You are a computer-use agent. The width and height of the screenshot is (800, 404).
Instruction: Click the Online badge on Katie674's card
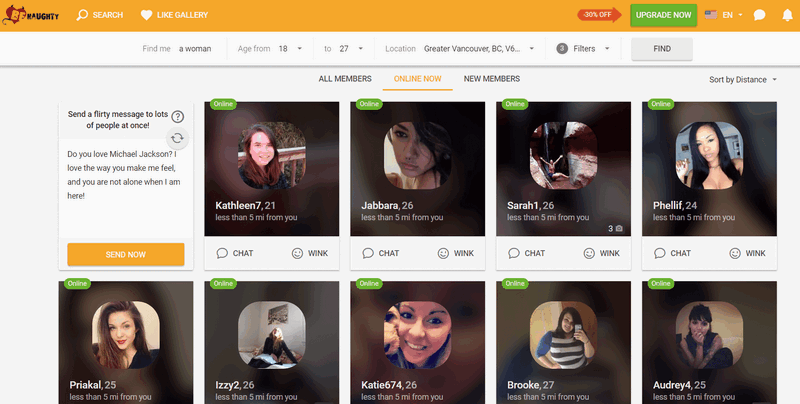[369, 284]
